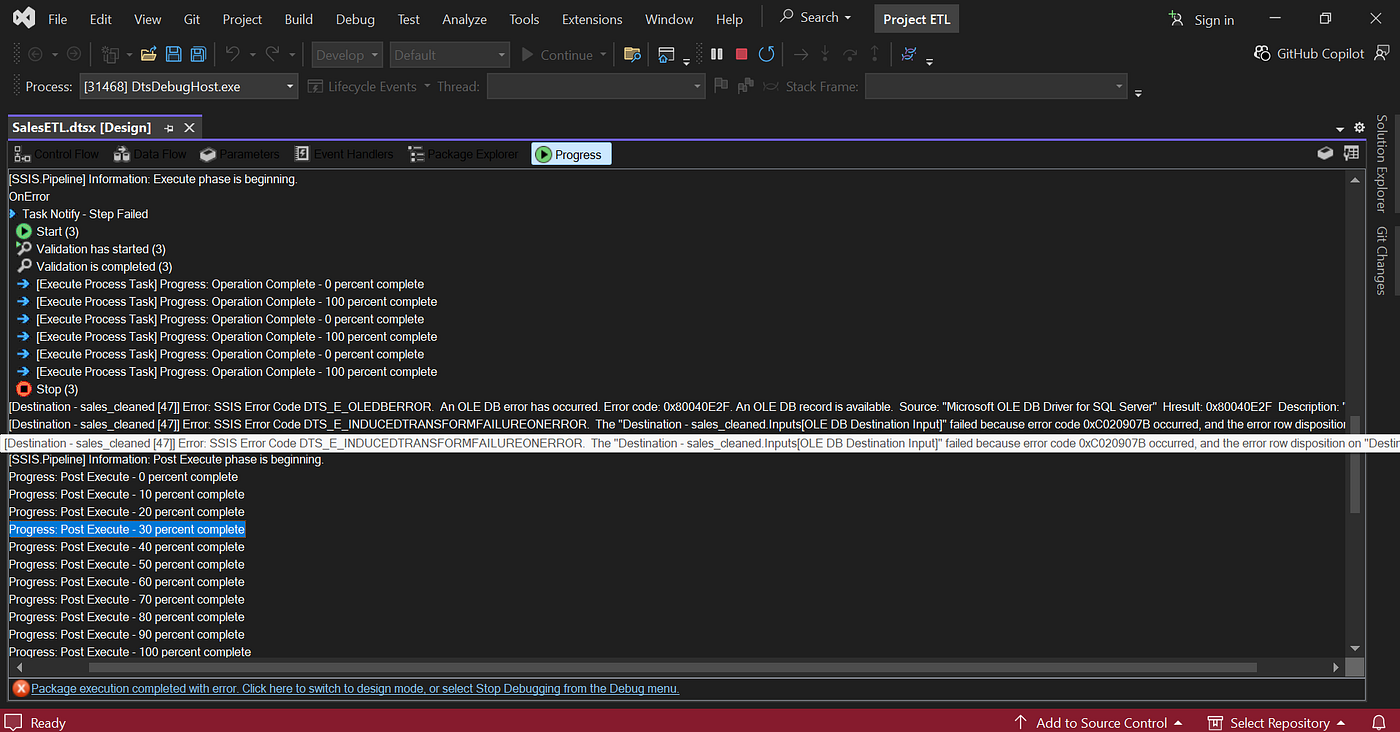Close the SalesETL.dtsx tab
The image size is (1400, 732).
[x=189, y=128]
